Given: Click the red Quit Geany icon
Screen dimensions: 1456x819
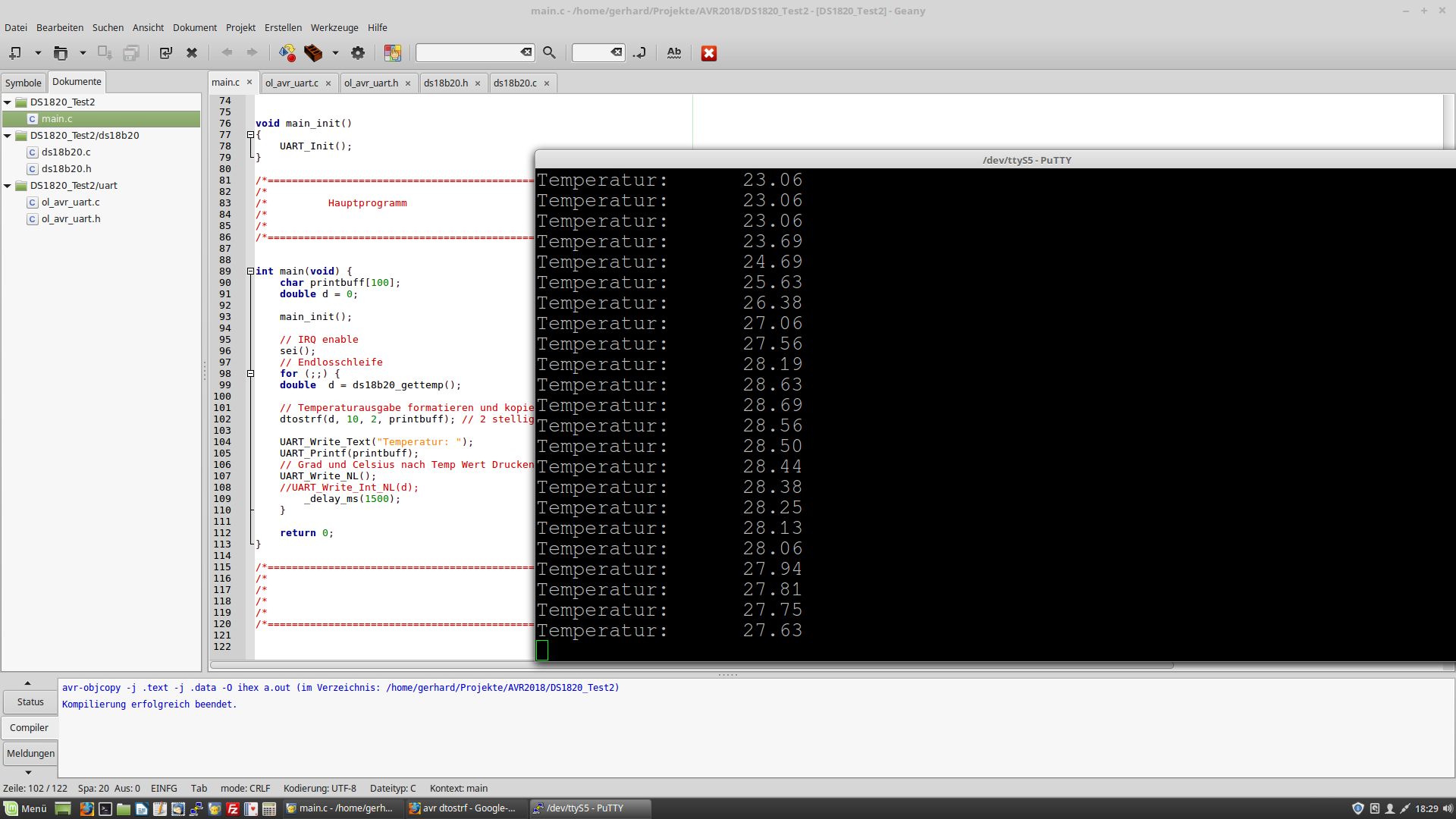Looking at the screenshot, I should pyautogui.click(x=709, y=53).
